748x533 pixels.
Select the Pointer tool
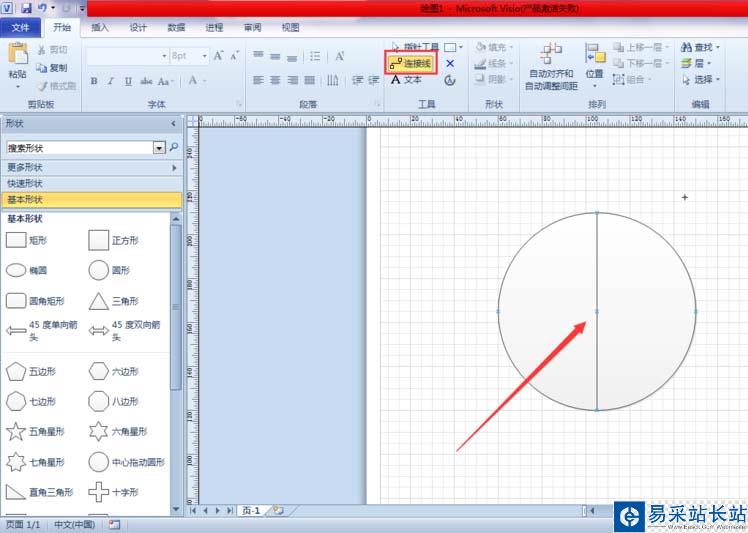414,47
